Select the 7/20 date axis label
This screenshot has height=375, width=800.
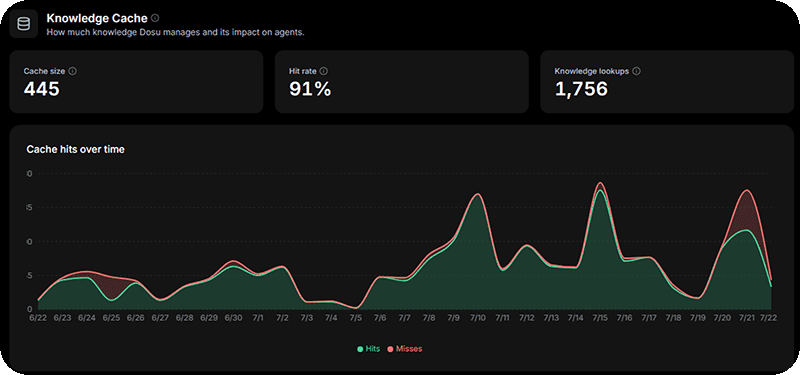click(x=722, y=318)
